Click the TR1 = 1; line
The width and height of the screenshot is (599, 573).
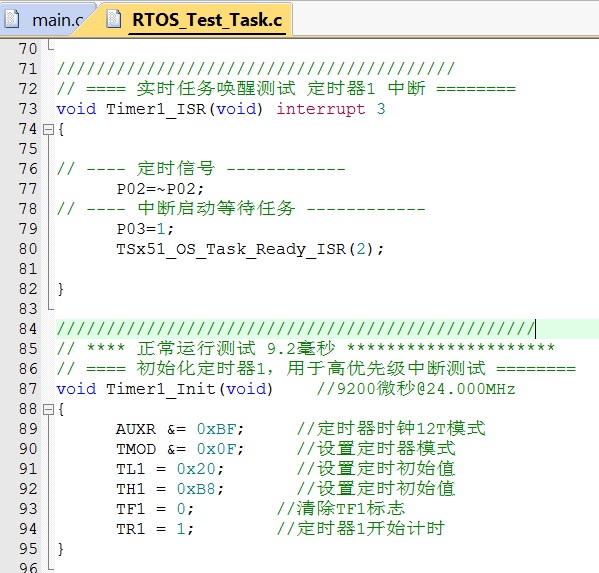coord(155,529)
